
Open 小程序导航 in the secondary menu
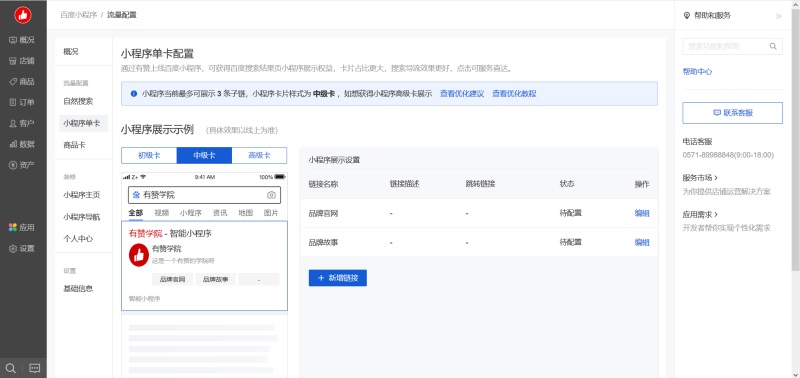click(x=82, y=217)
